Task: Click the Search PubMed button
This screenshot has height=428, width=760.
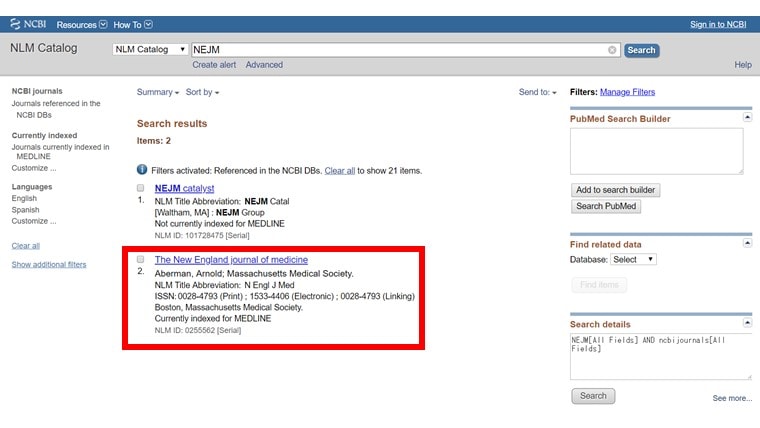Action: tap(606, 206)
